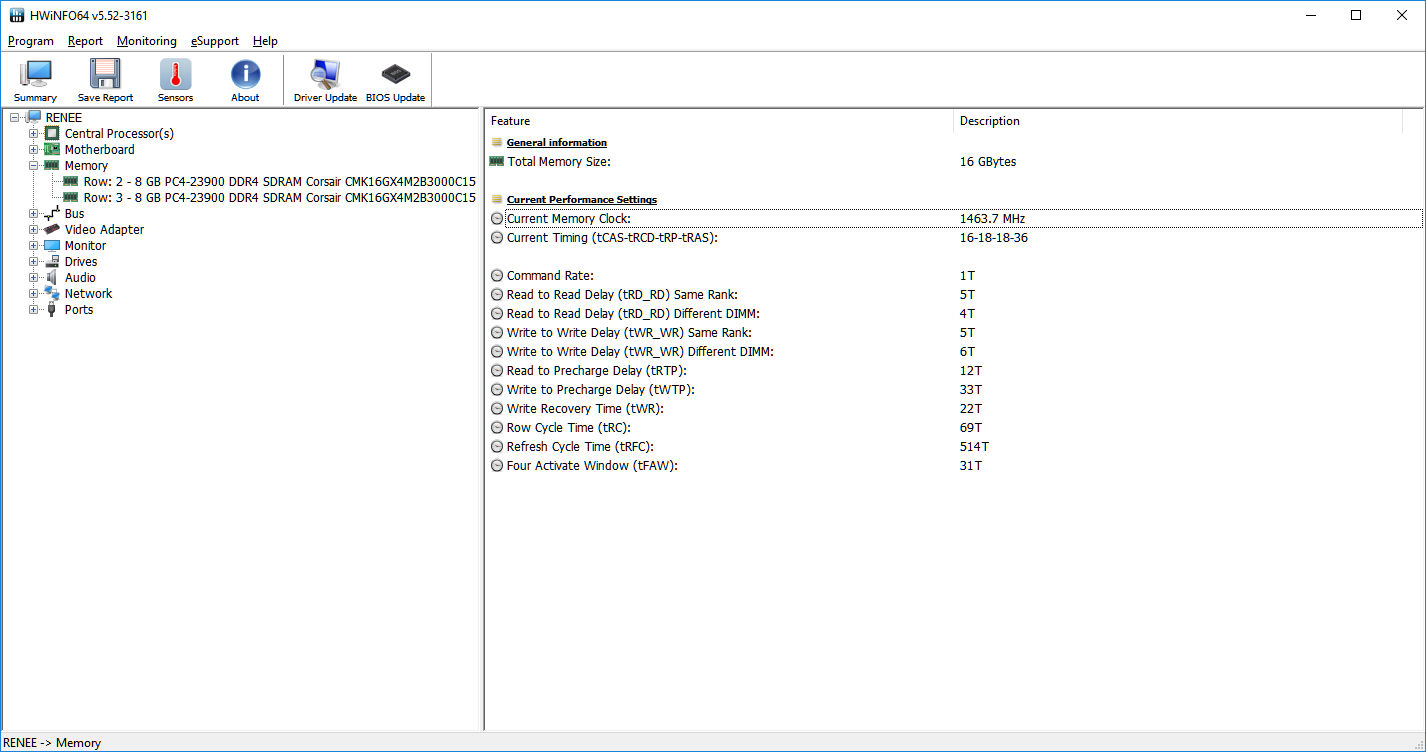1426x752 pixels.
Task: Open the Monitoring menu
Action: 146,41
